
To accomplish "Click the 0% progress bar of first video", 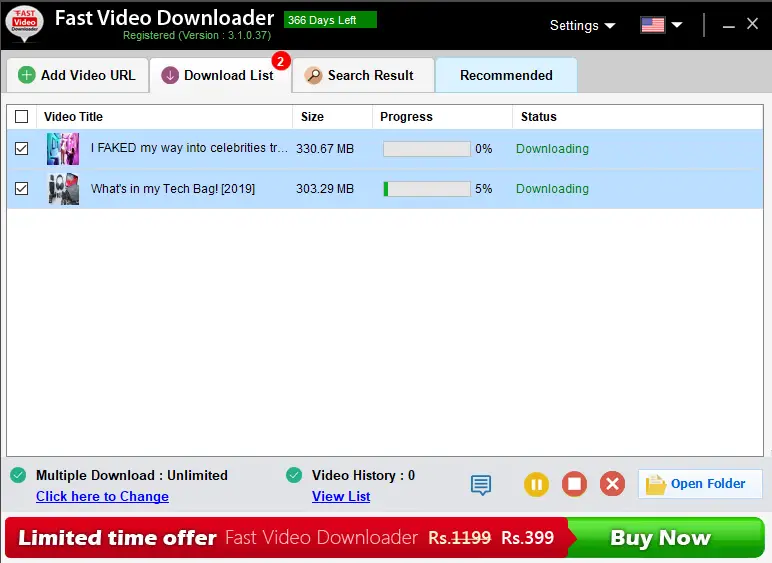I will coord(427,149).
